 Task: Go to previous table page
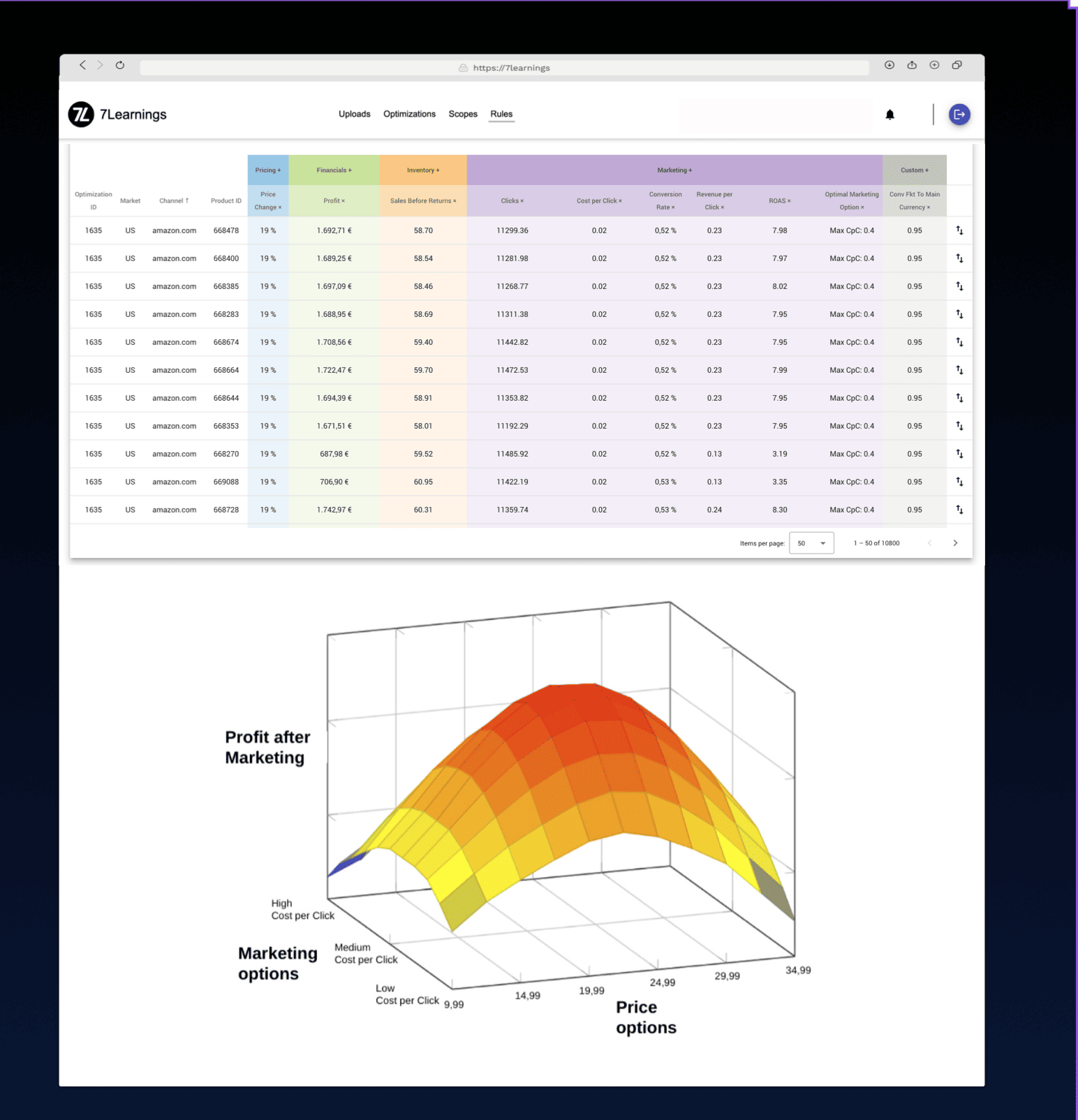coord(929,543)
